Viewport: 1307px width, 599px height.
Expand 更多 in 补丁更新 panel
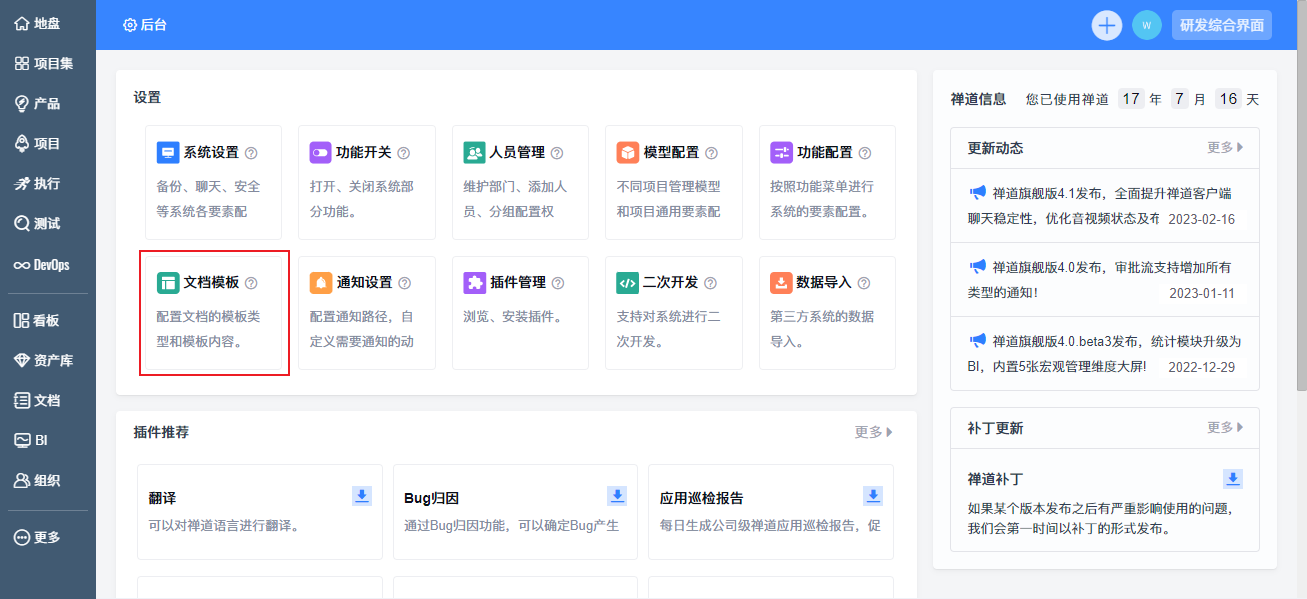(1225, 427)
